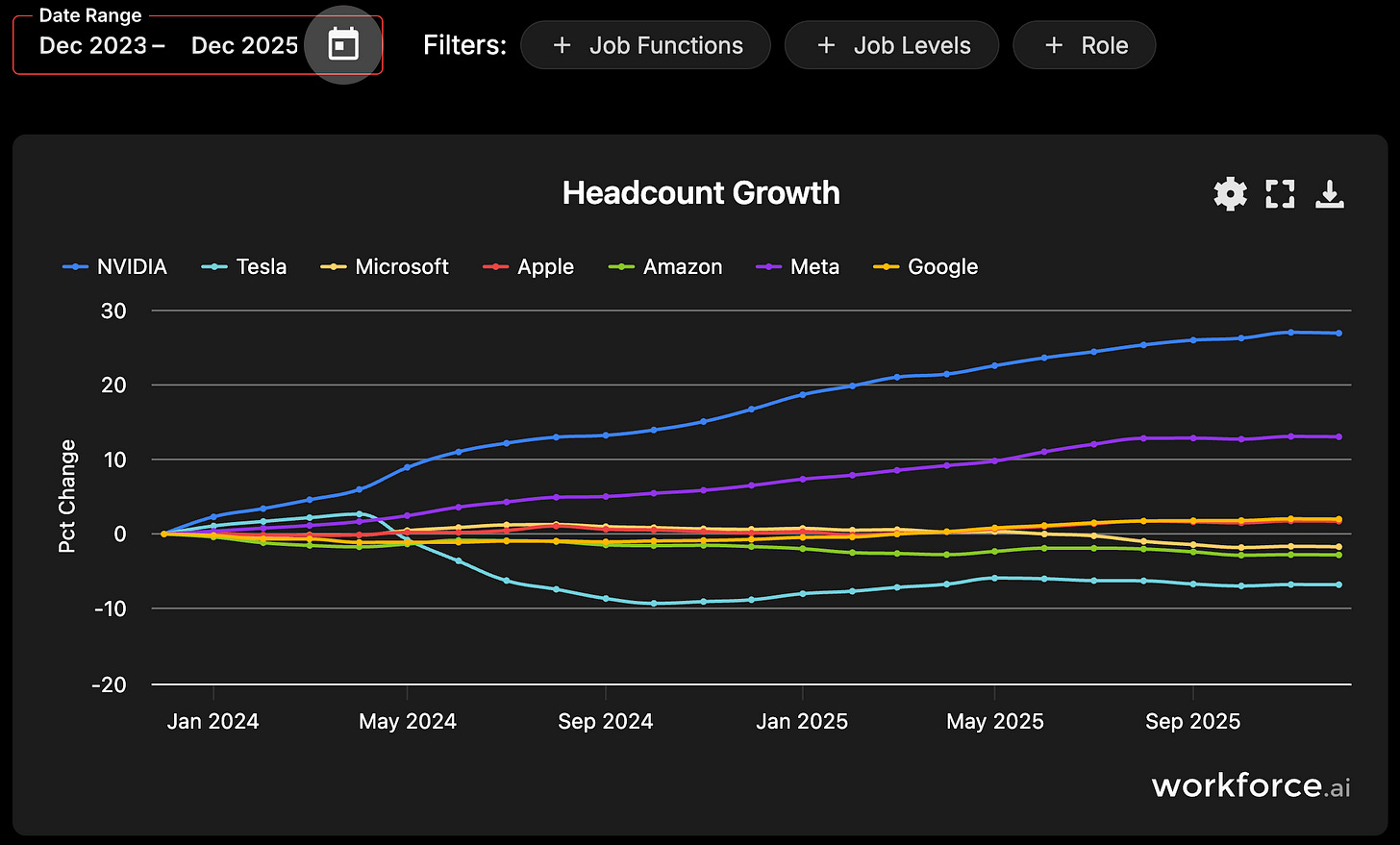The height and width of the screenshot is (845, 1400).
Task: Click the 30 y-axis tick label
Action: tap(113, 311)
